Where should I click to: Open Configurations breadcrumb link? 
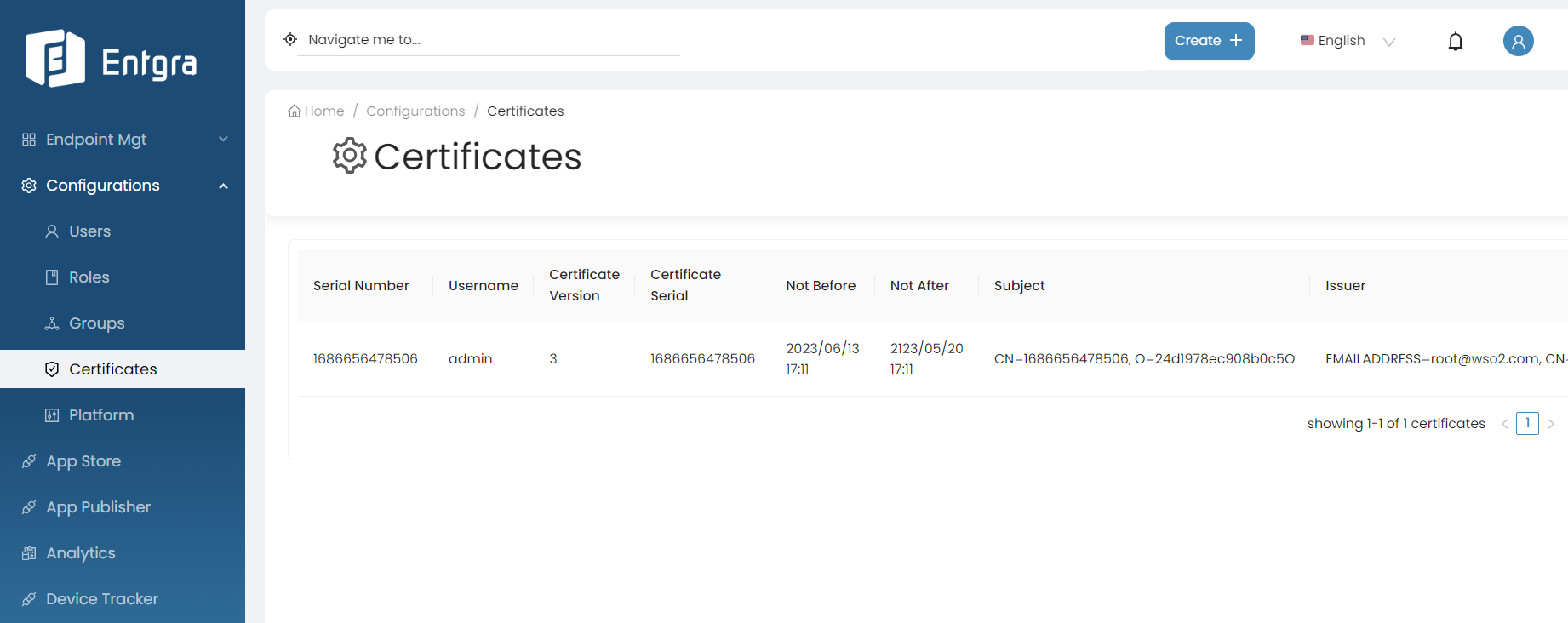(415, 111)
